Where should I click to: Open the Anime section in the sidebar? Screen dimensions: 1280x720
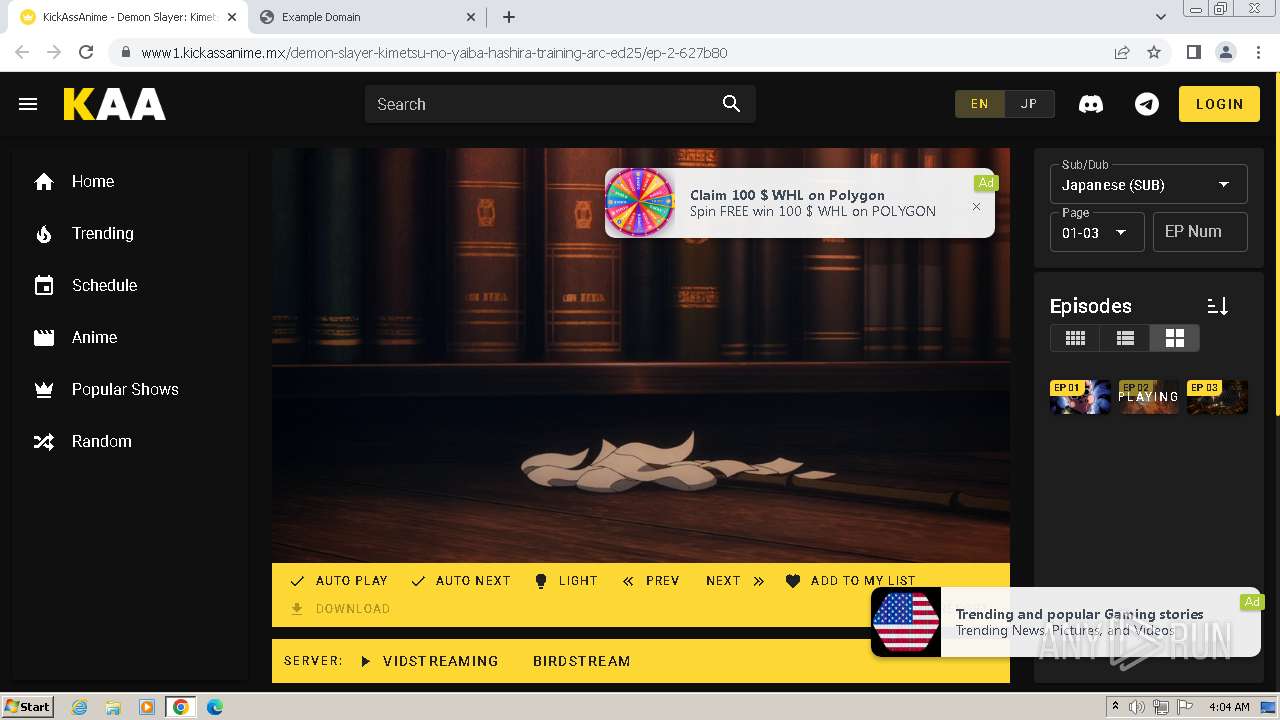point(130,337)
